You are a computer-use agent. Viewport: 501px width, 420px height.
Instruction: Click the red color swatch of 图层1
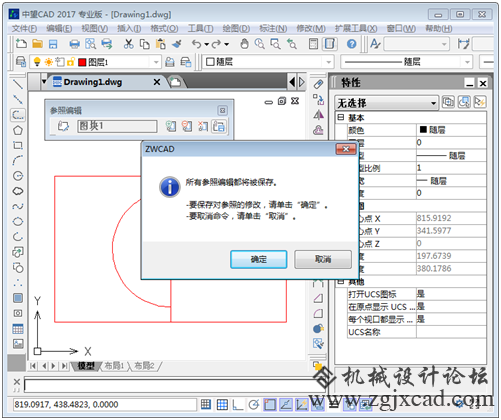pyautogui.click(x=82, y=62)
